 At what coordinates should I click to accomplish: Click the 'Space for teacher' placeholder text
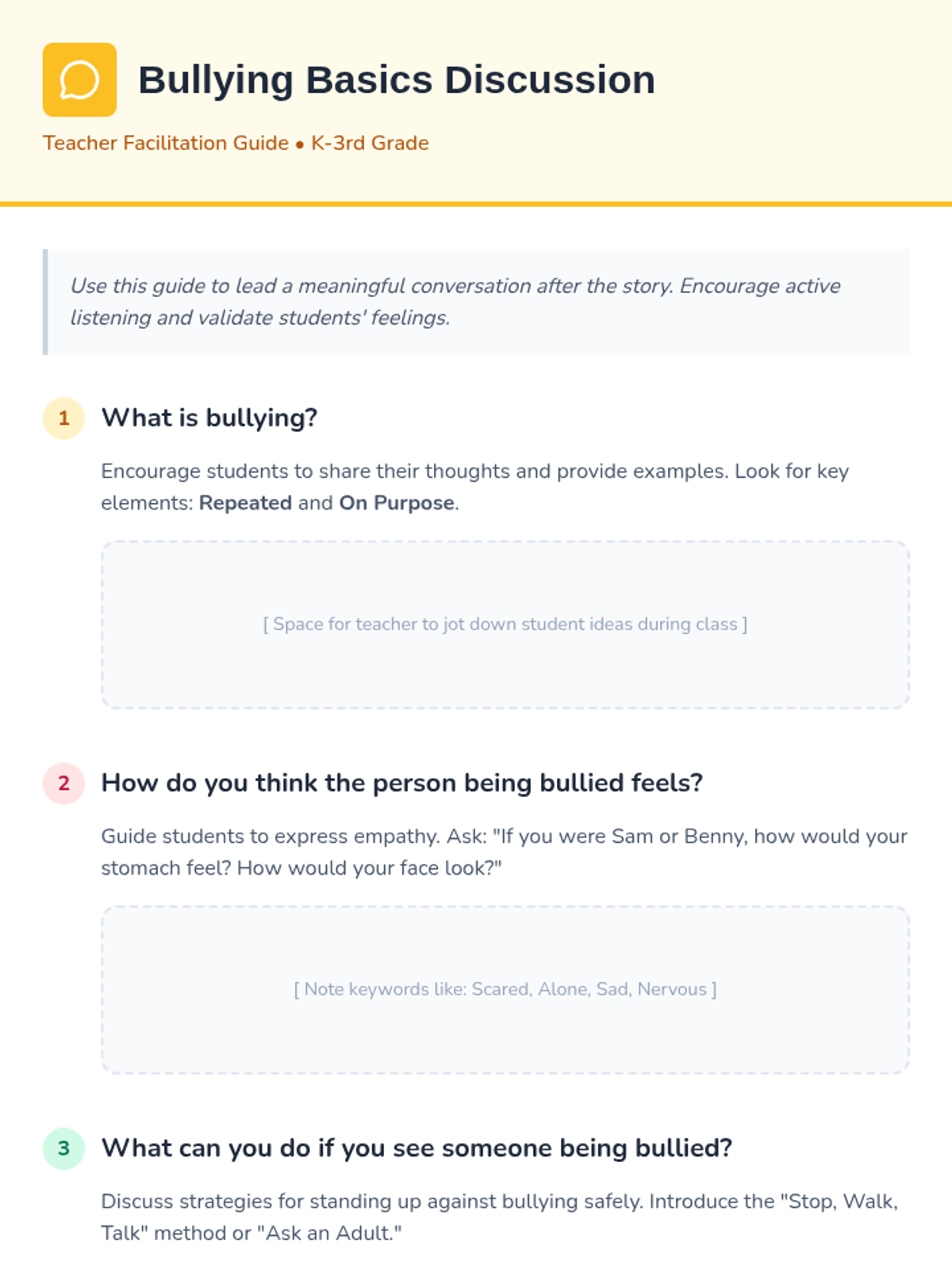[505, 625]
